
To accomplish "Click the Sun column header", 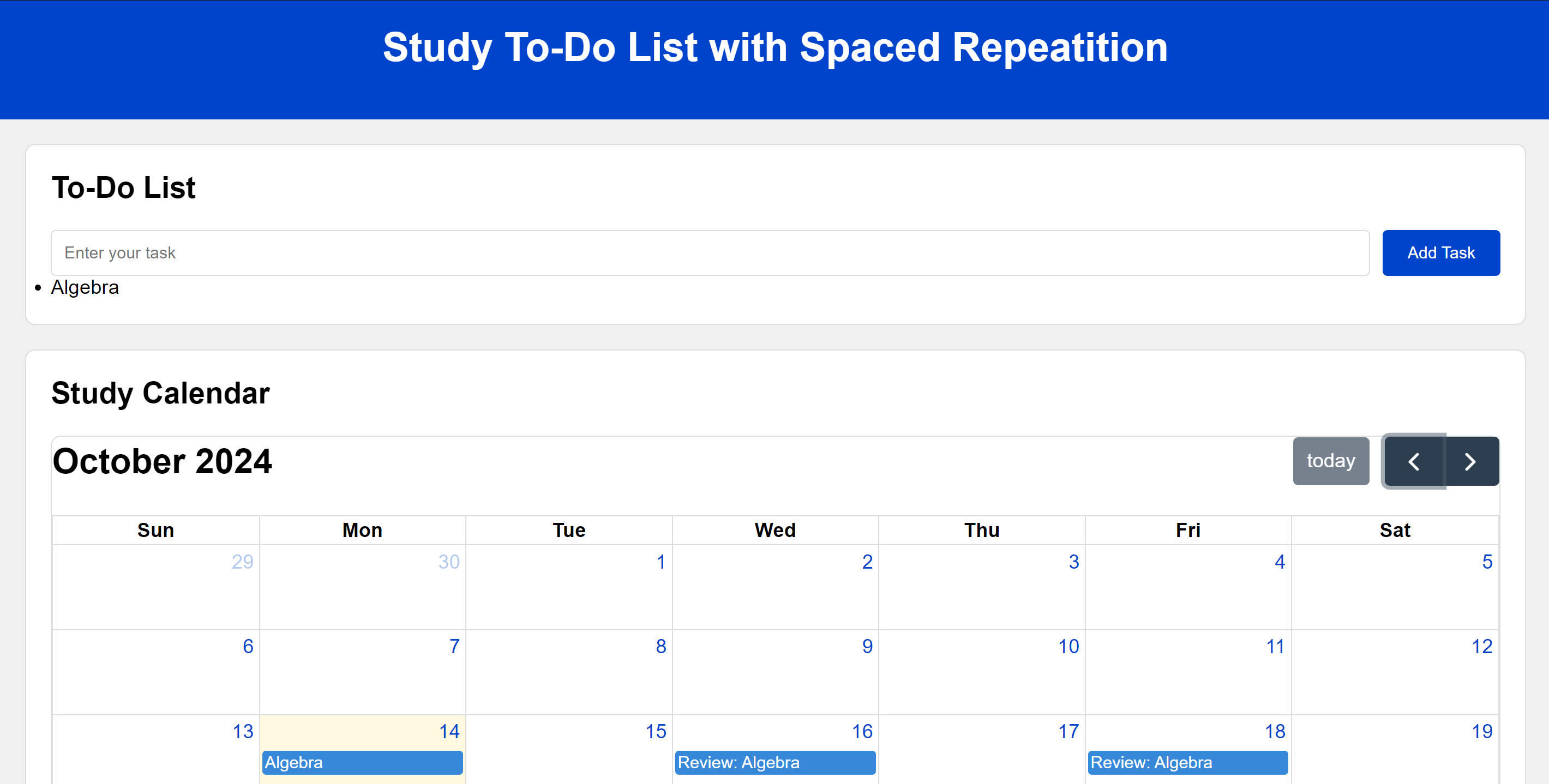I will click(x=155, y=530).
